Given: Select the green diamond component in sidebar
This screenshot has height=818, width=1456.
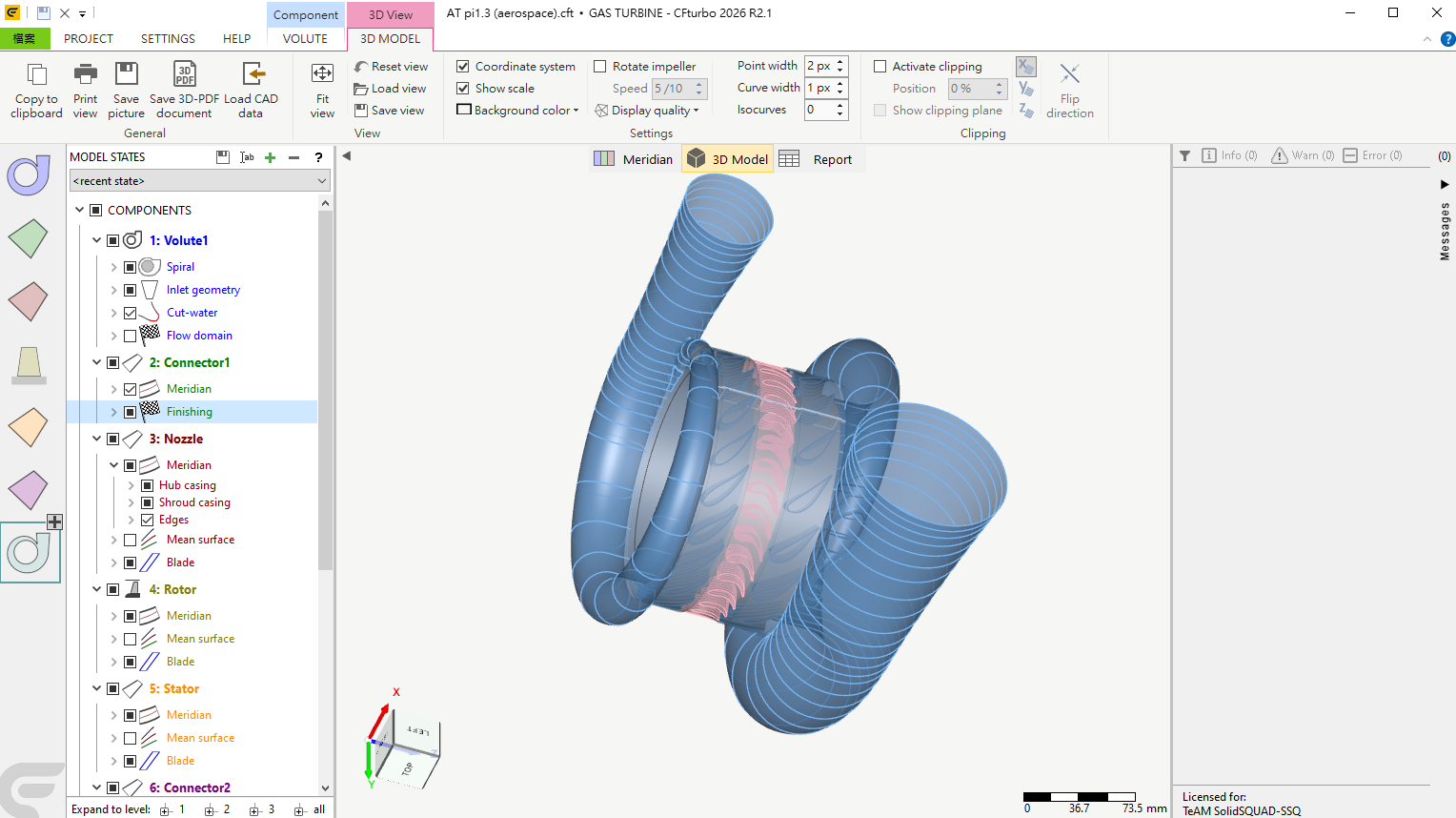Looking at the screenshot, I should coord(28,238).
